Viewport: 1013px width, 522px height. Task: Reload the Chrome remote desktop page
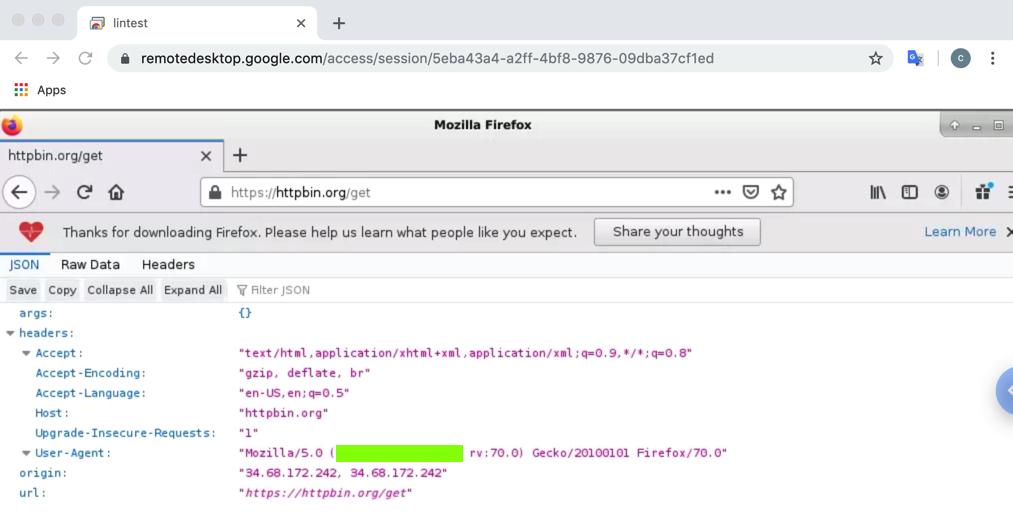tap(85, 58)
